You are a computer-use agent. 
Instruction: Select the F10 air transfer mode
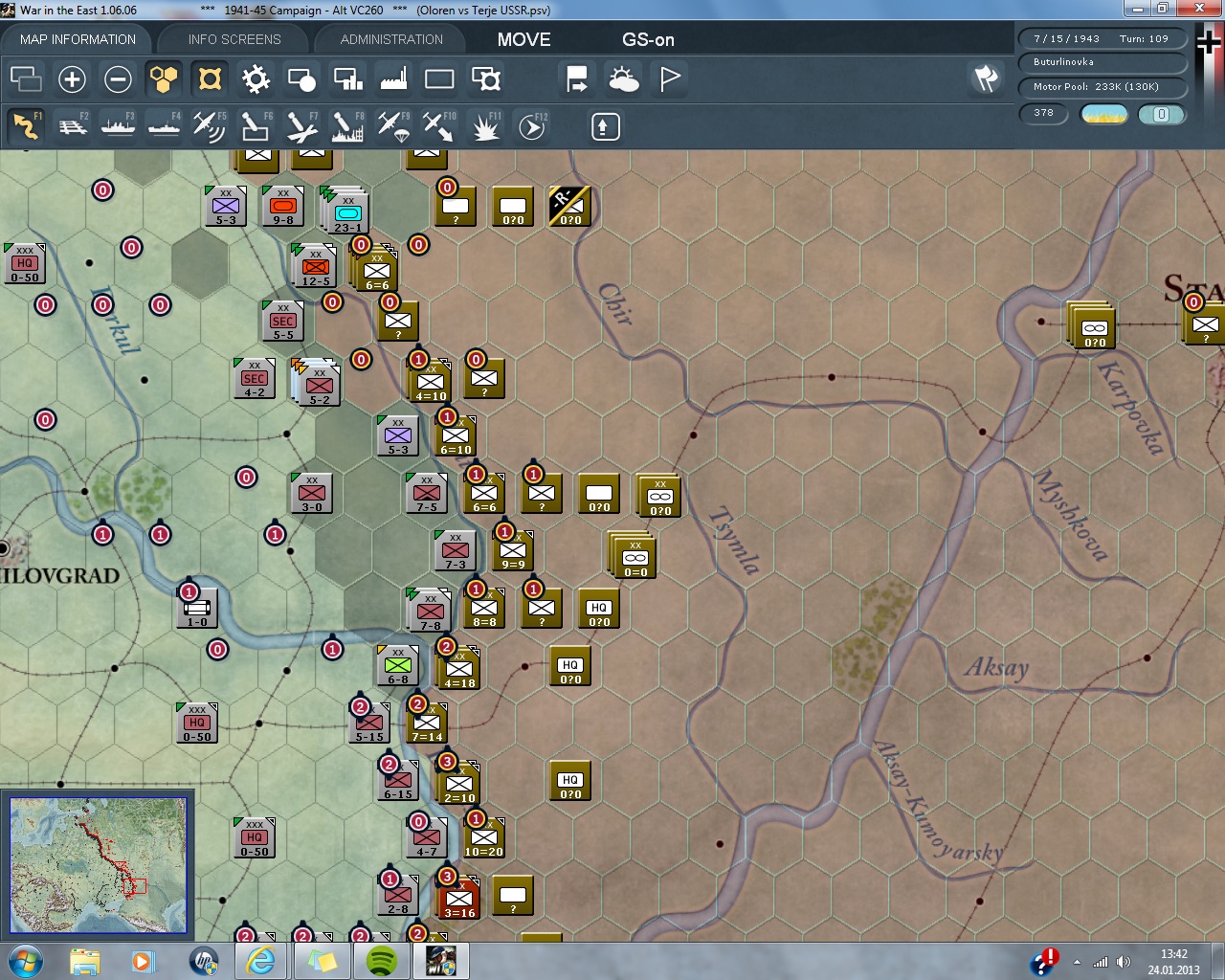click(439, 126)
